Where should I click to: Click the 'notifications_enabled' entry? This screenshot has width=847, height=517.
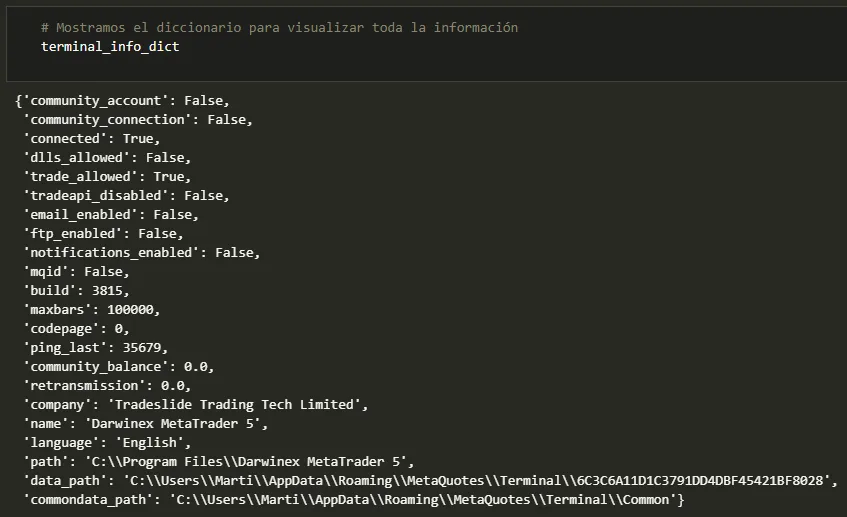(x=142, y=253)
